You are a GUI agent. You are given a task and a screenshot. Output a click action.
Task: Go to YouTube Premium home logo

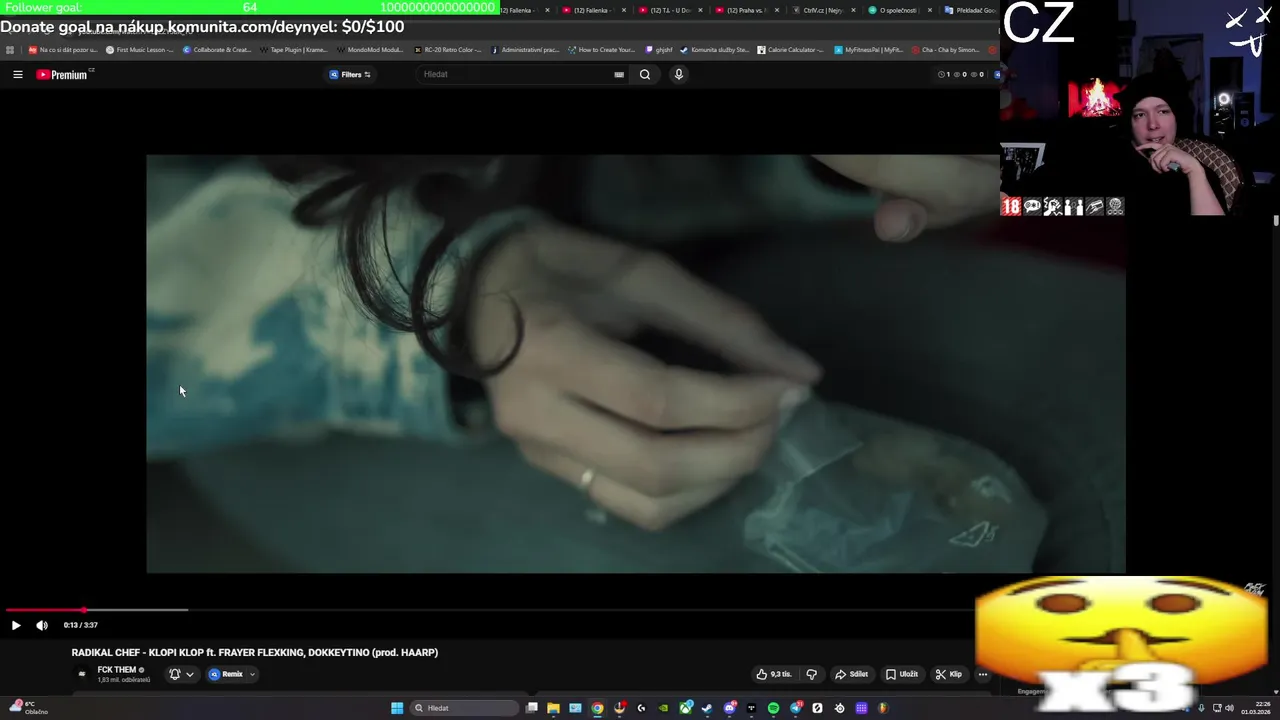pyautogui.click(x=63, y=74)
